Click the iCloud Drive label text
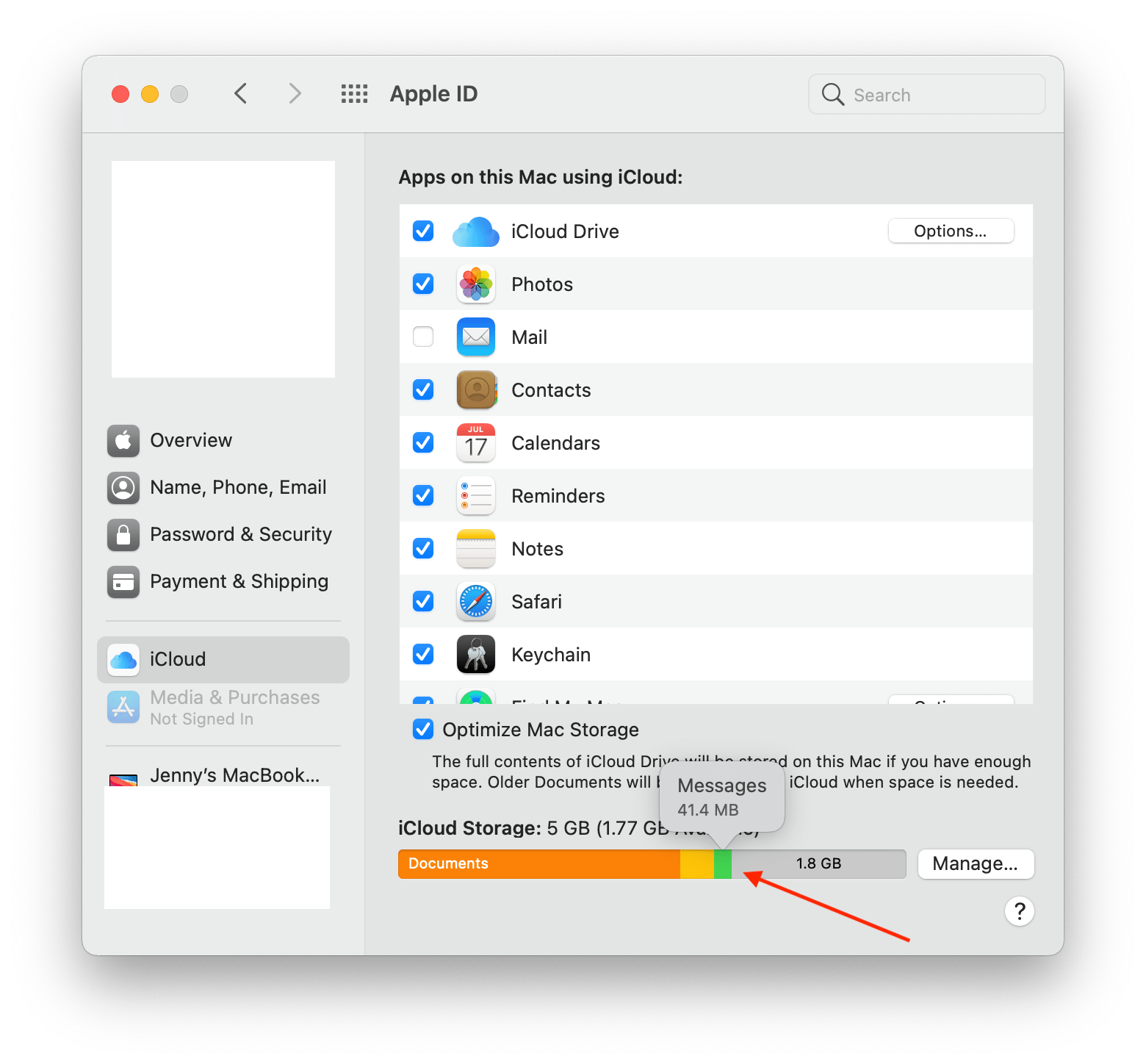Viewport: 1146px width, 1064px height. (x=565, y=231)
